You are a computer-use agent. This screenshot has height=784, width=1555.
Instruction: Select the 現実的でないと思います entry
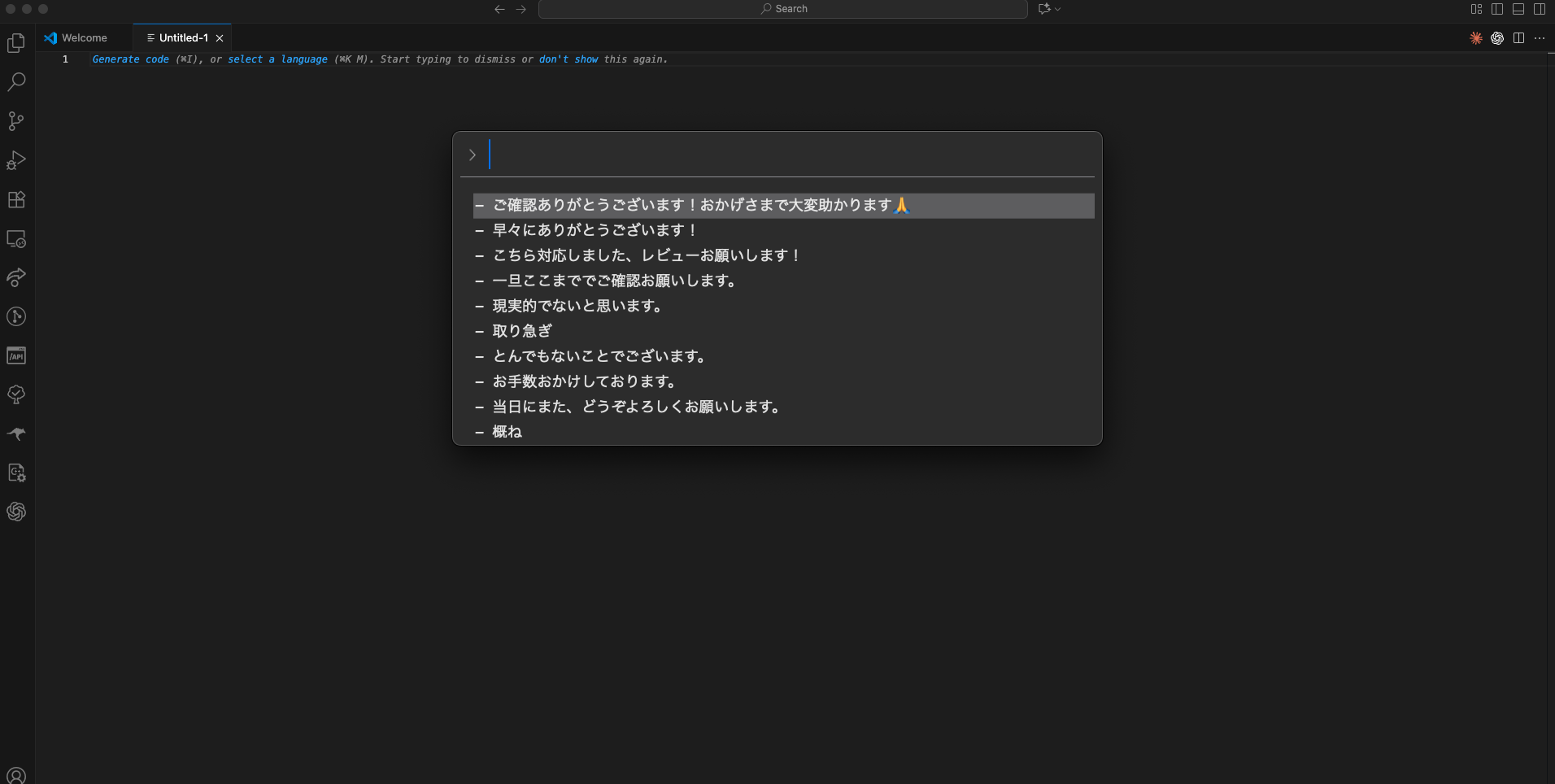point(784,307)
